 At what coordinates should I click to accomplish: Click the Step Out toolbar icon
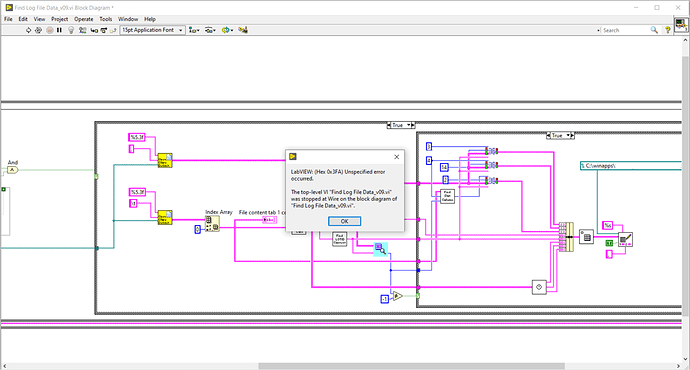[113, 30]
